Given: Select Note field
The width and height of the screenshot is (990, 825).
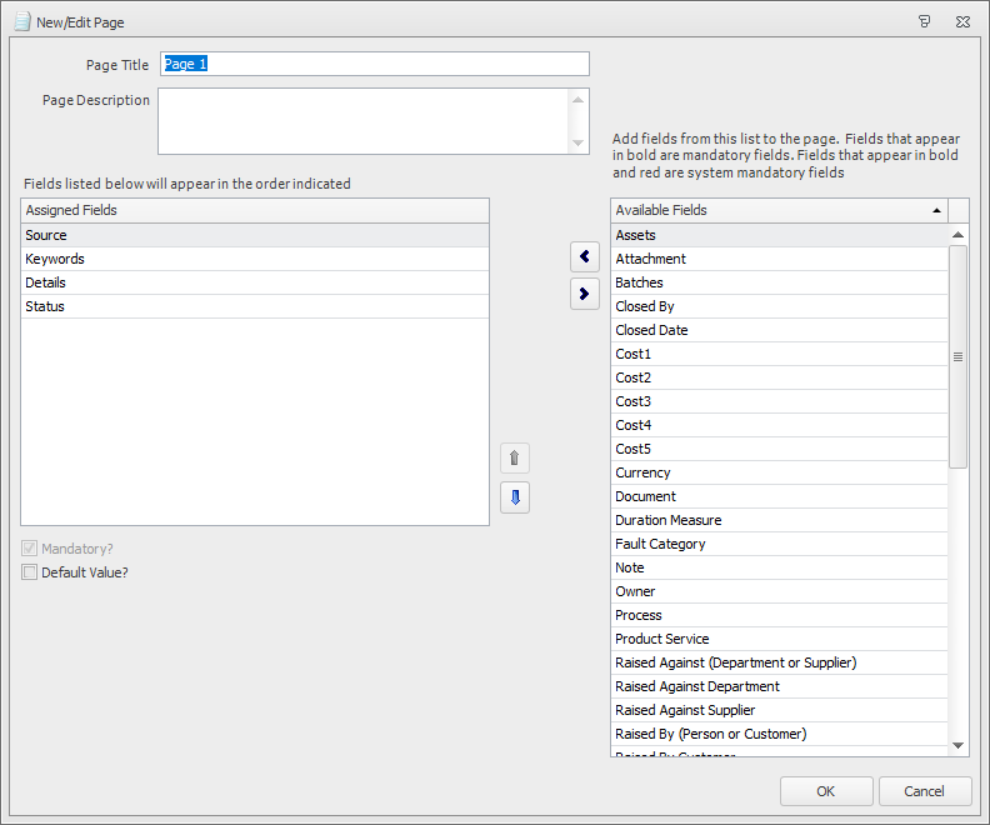Looking at the screenshot, I should coord(779,567).
